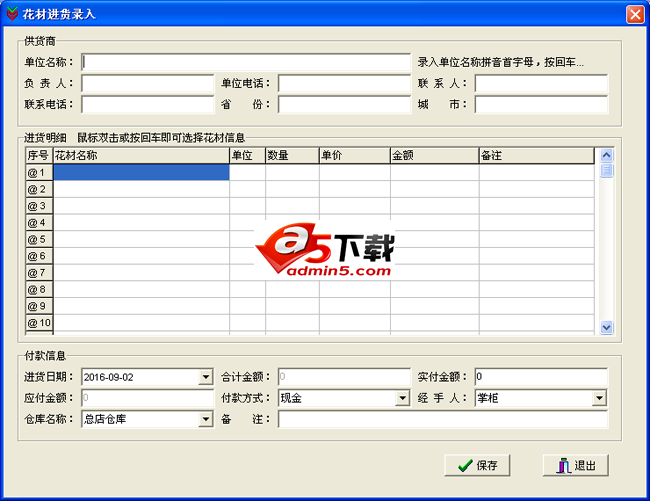Expand the 仓库名称 dropdown showing 总店仓库
This screenshot has height=501, width=650.
[206, 419]
